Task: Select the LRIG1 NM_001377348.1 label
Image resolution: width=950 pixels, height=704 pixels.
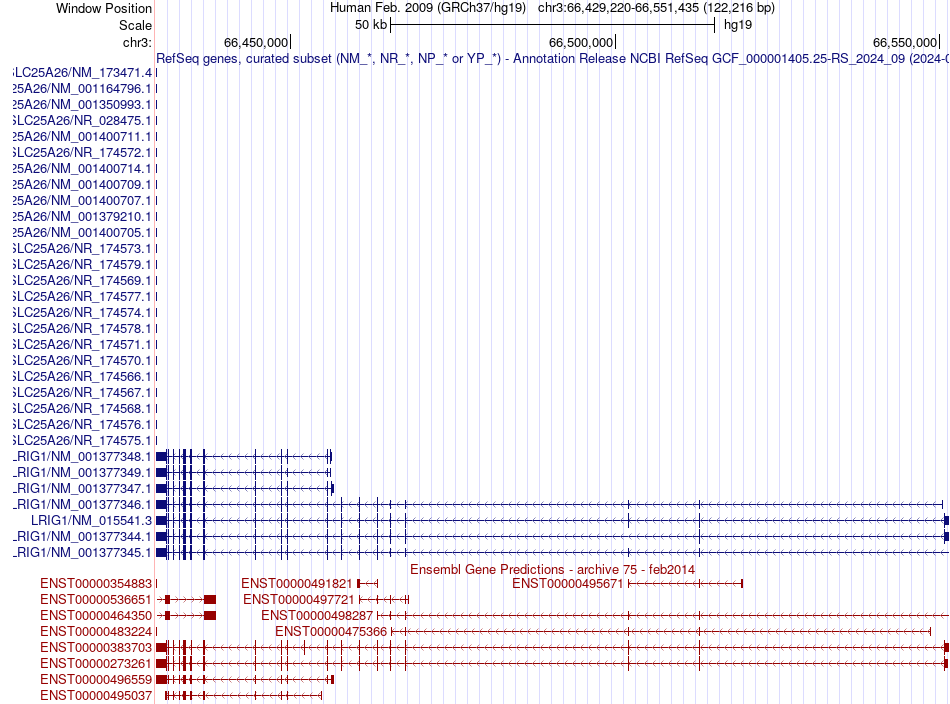Action: [82, 457]
